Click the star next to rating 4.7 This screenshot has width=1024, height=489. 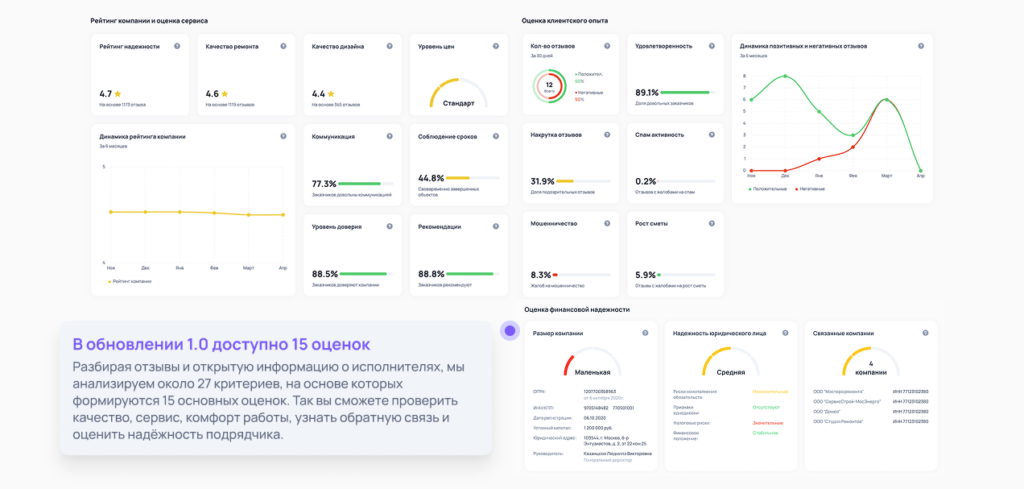(118, 94)
